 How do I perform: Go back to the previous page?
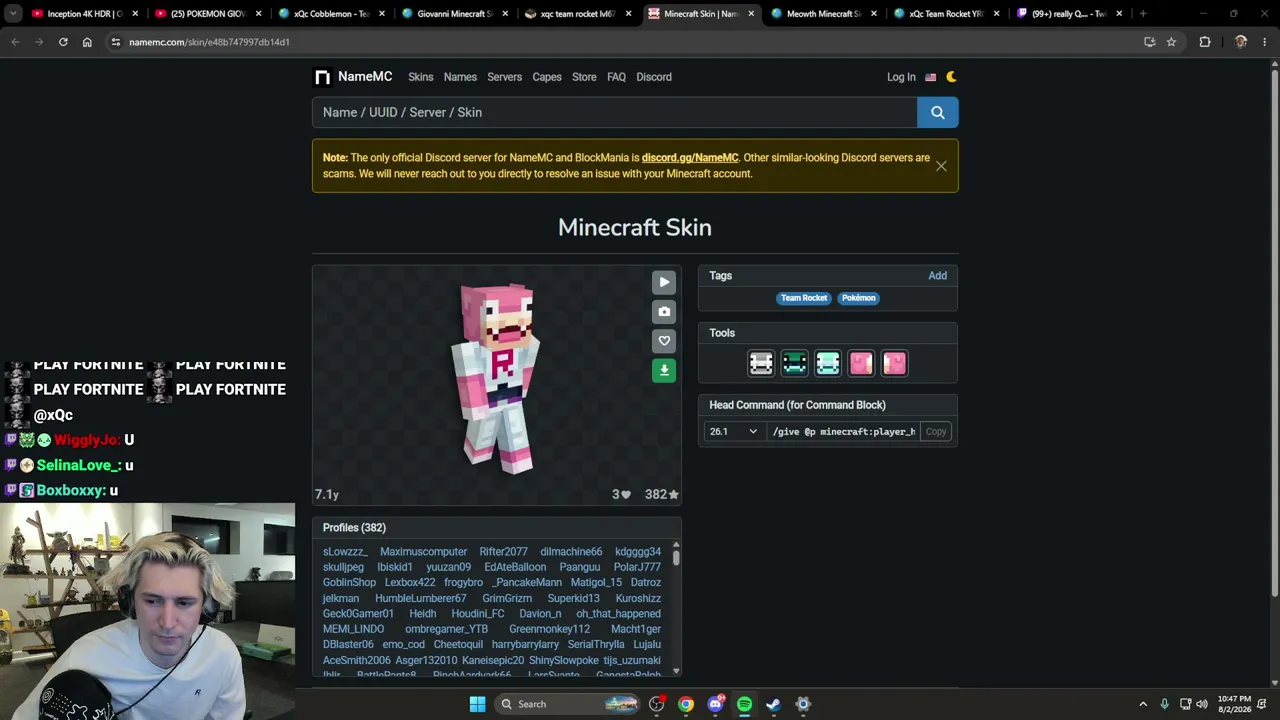(x=15, y=42)
